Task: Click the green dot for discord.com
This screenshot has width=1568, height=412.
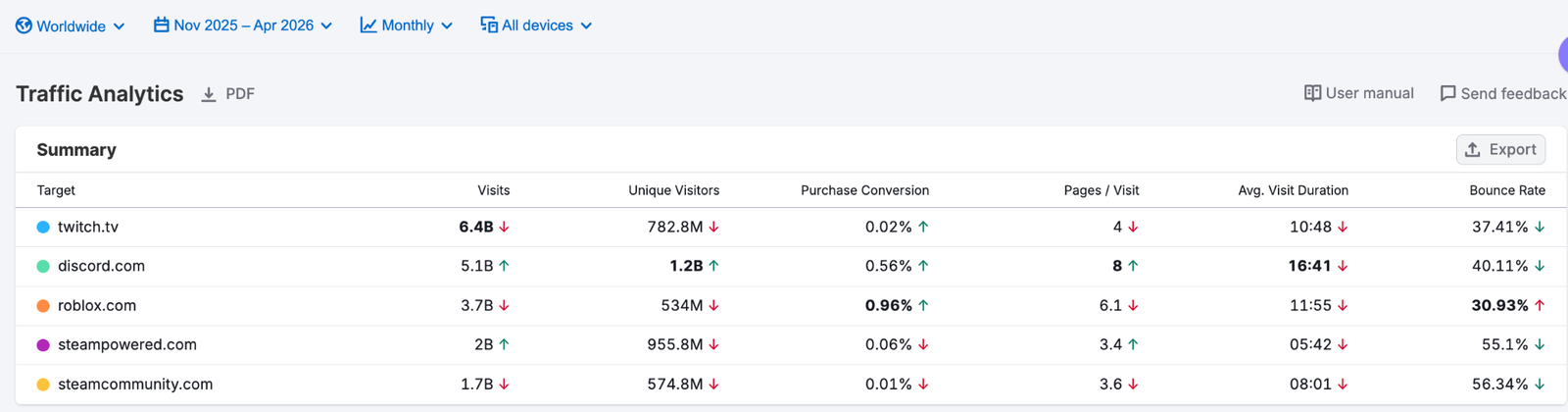Action: coord(43,266)
